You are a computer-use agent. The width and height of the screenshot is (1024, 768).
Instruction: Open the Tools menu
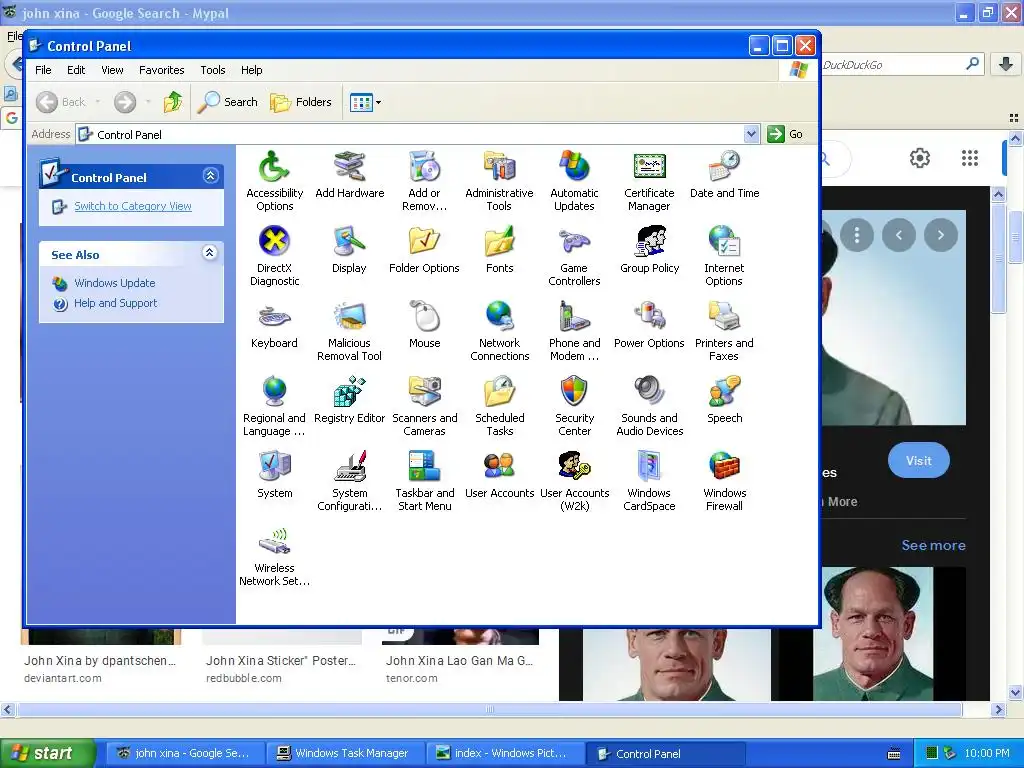tap(212, 70)
